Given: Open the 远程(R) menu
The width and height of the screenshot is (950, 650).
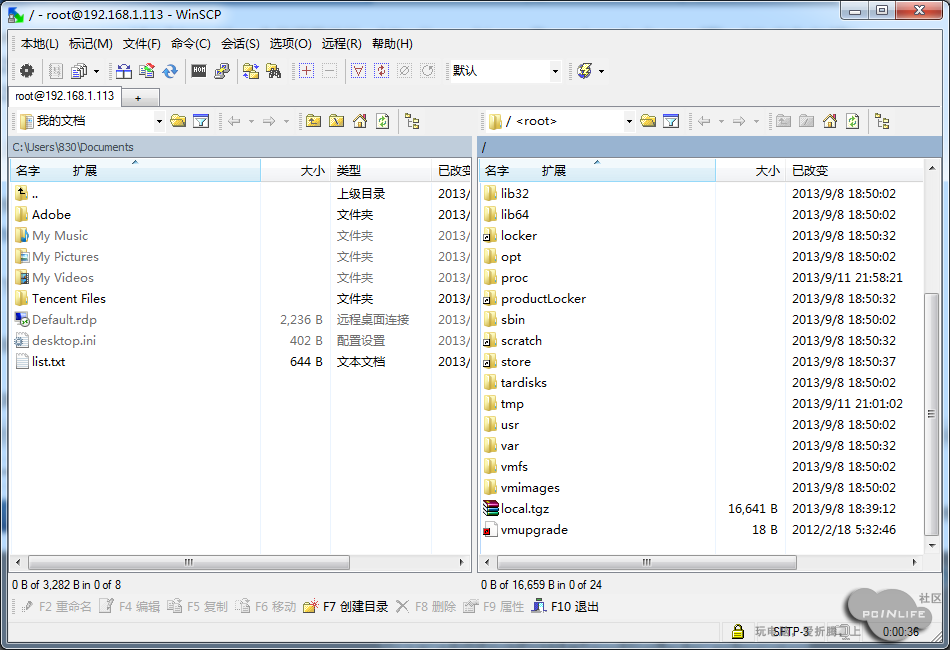Looking at the screenshot, I should click(x=342, y=44).
